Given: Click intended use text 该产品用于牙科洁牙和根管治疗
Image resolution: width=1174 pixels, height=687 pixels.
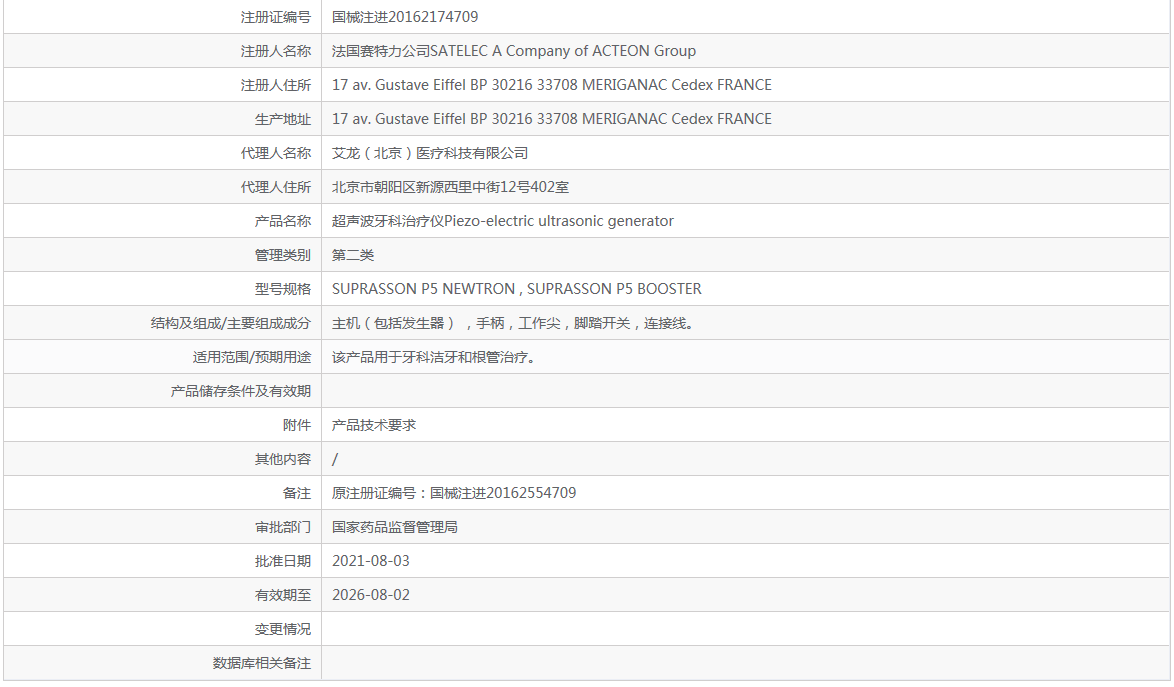Looking at the screenshot, I should [x=434, y=357].
